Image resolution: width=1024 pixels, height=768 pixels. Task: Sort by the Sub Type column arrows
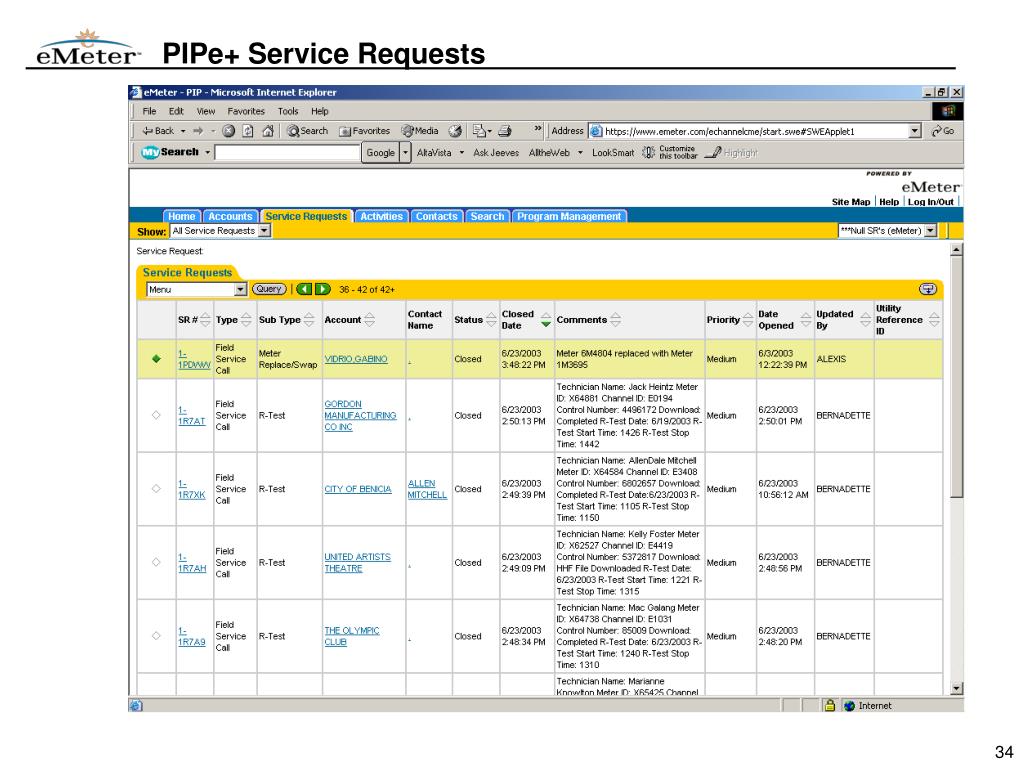[310, 319]
